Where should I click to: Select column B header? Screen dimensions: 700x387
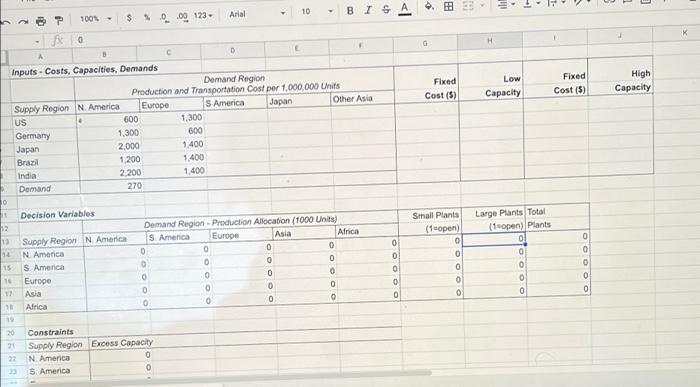[104, 54]
